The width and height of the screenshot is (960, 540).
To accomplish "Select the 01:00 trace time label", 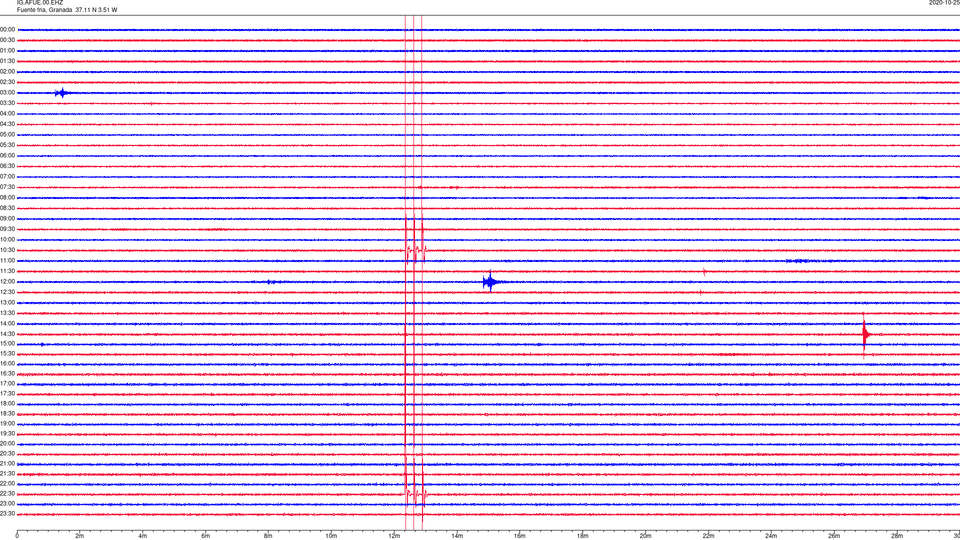I will tap(8, 50).
